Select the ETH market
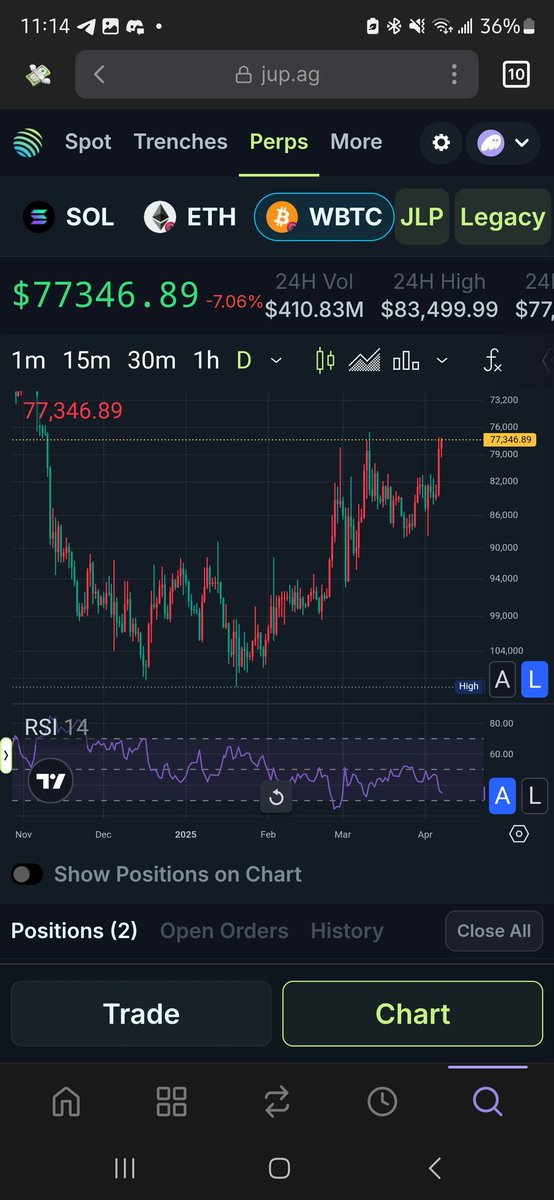 (190, 217)
